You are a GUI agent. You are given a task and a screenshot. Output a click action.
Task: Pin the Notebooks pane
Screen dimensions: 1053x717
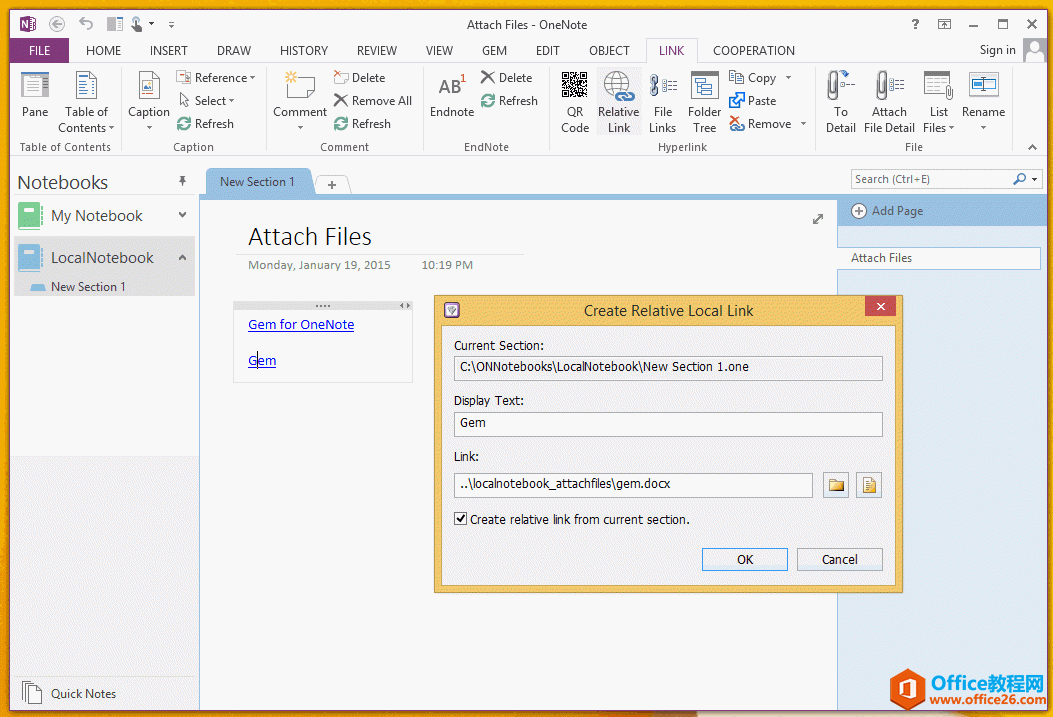click(x=182, y=181)
